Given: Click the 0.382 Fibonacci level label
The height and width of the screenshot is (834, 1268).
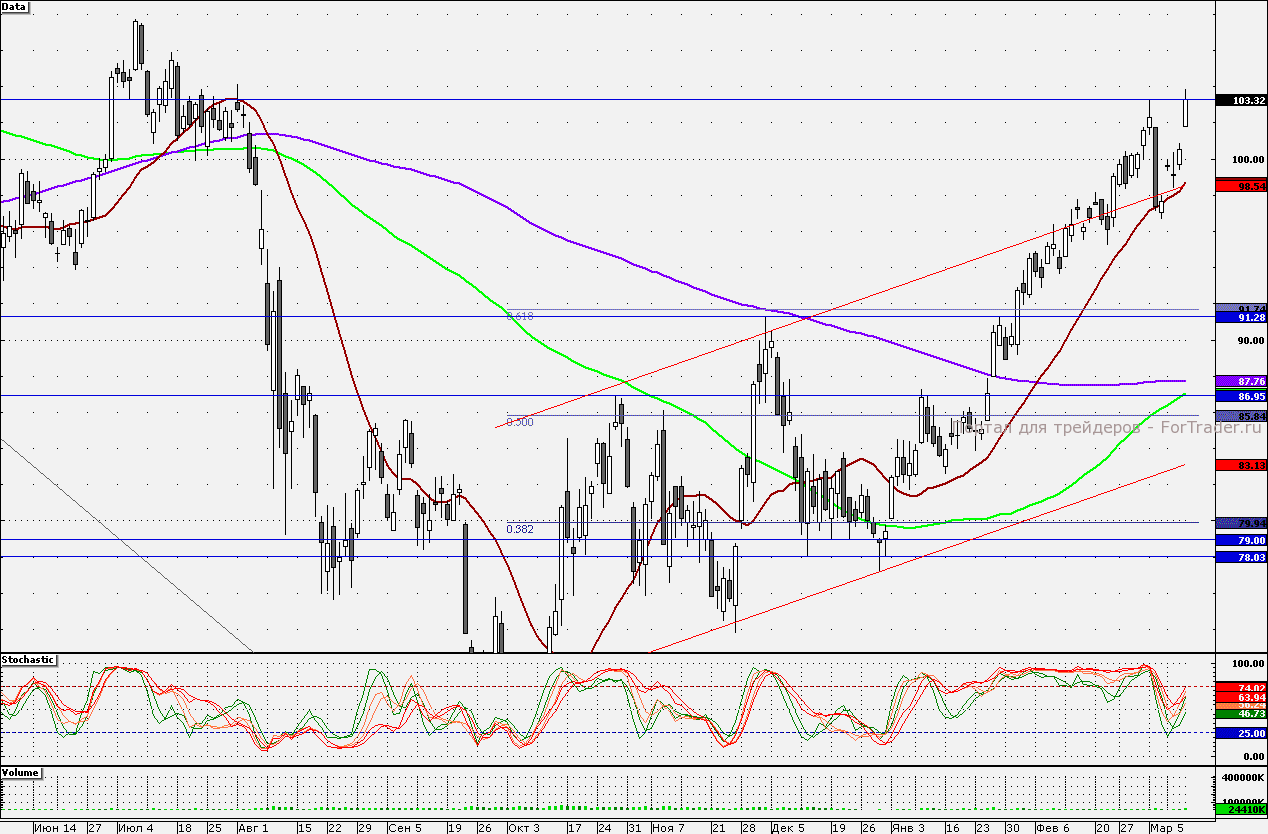Looking at the screenshot, I should [520, 529].
